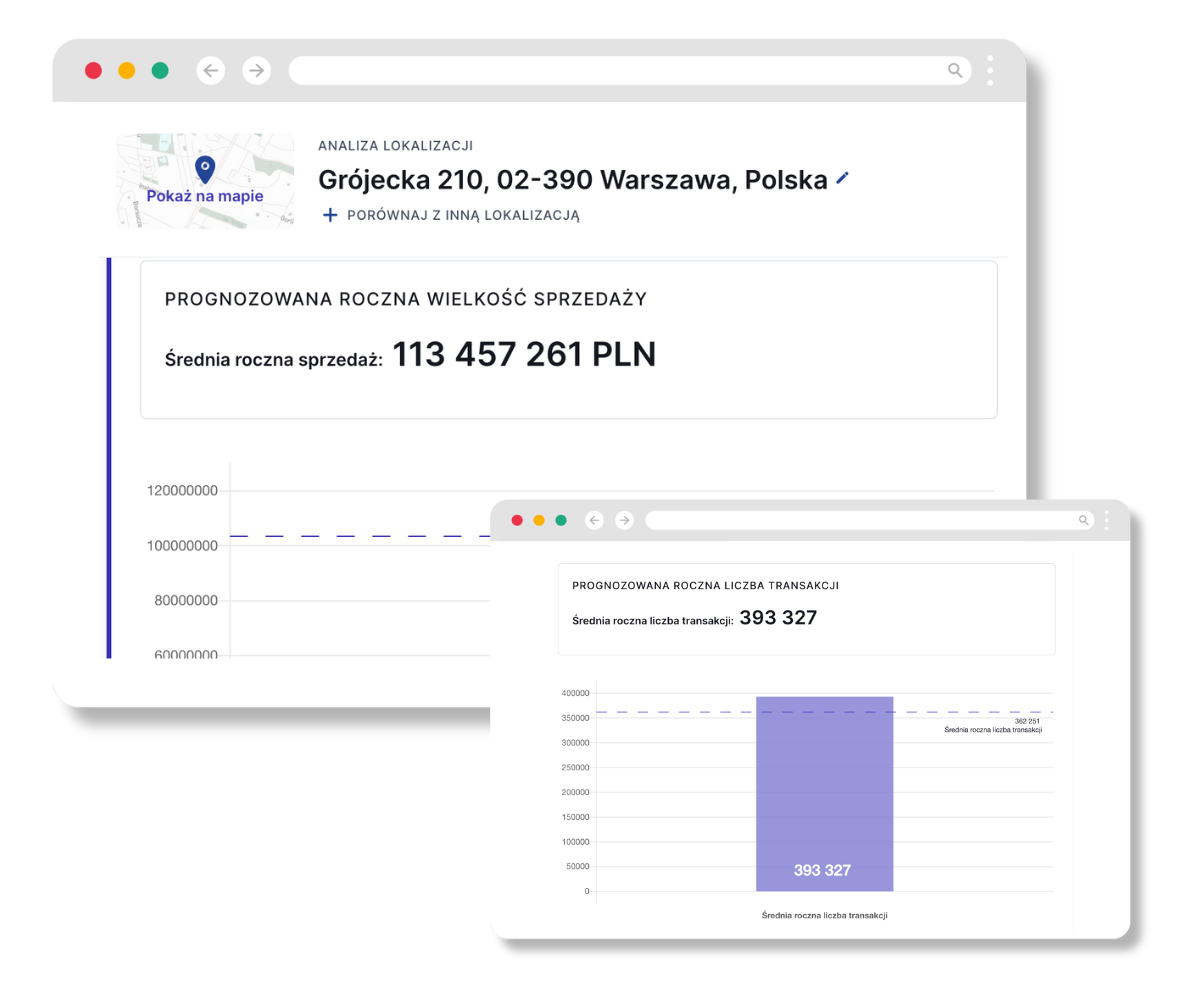Click the Pokaż na mapie link

[x=204, y=196]
